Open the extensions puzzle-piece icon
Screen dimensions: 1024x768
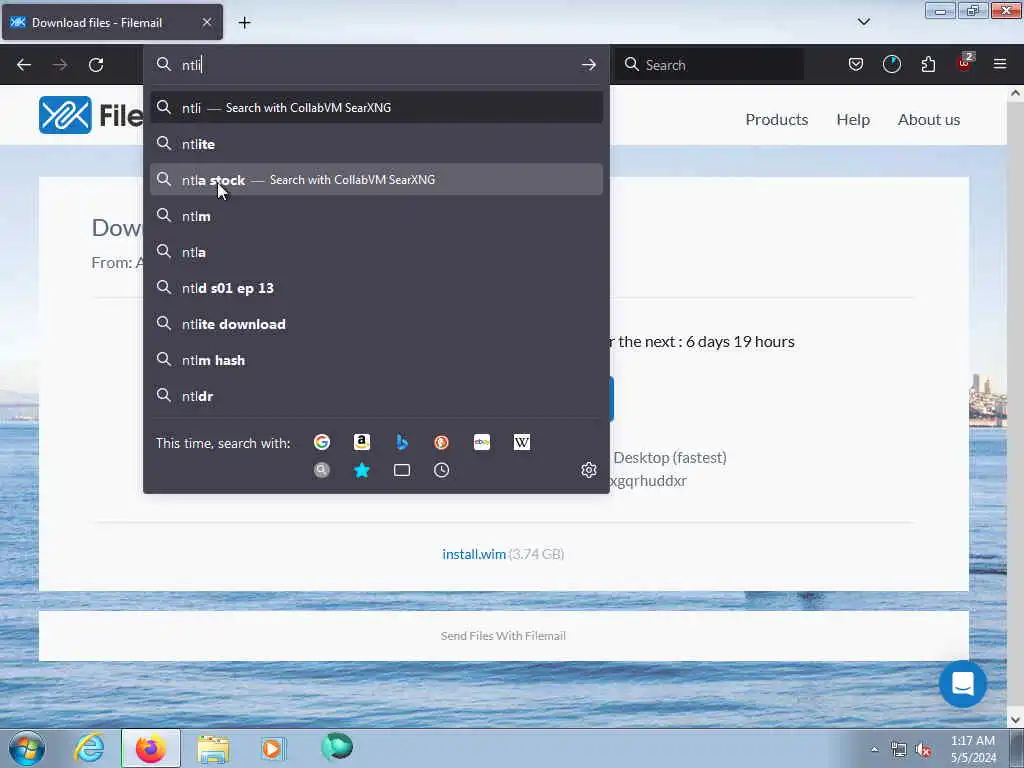[x=928, y=64]
